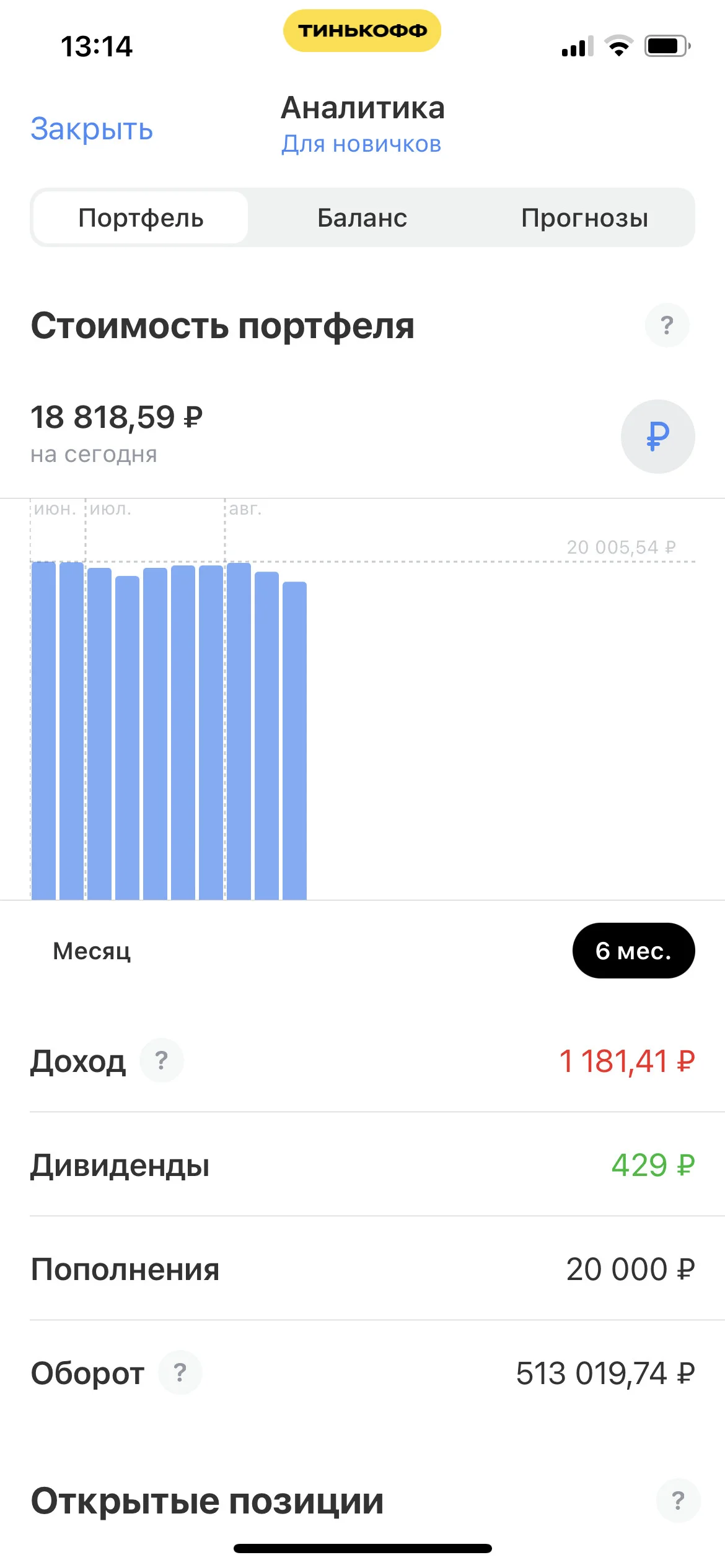725x1568 pixels.
Task: Tap the first June bar in chart
Action: 43,731
